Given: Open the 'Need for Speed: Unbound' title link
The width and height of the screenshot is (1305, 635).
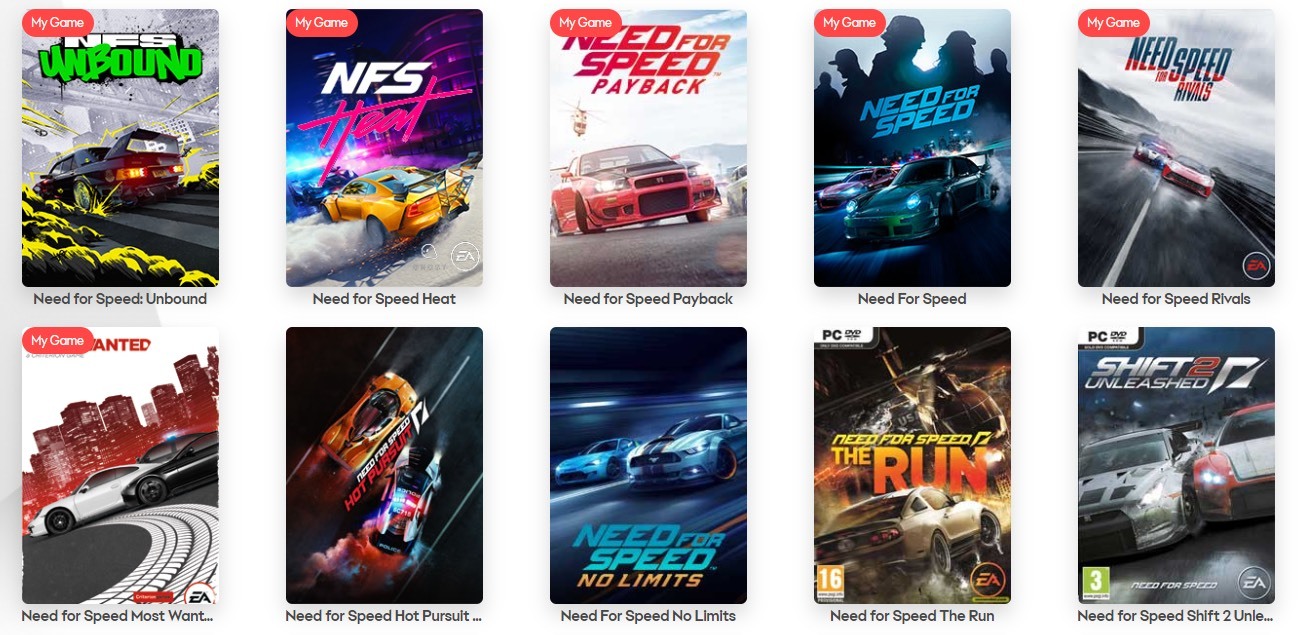Looking at the screenshot, I should click(120, 299).
